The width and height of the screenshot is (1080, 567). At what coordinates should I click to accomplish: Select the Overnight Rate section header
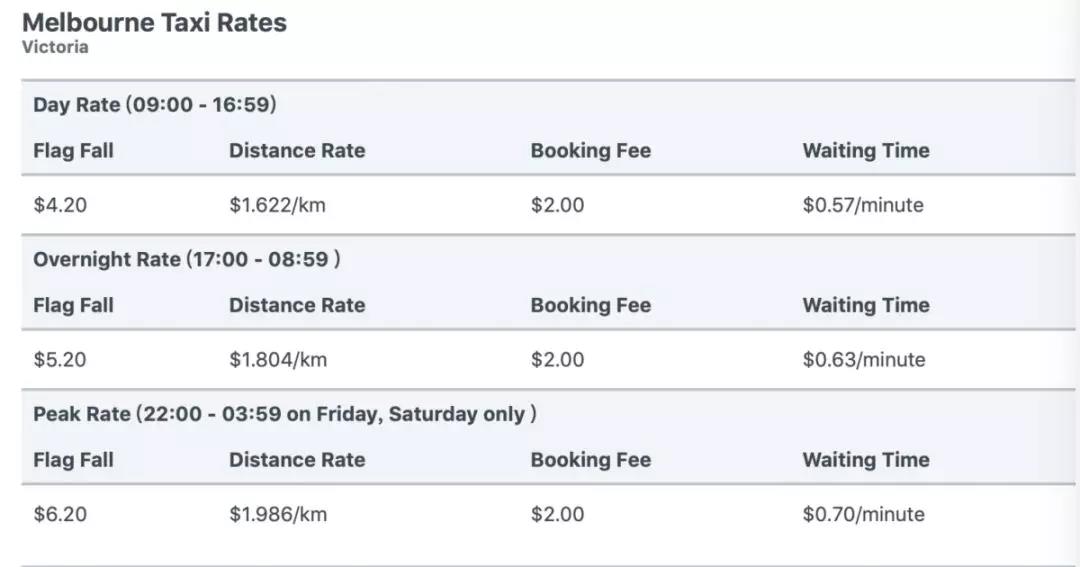[186, 259]
